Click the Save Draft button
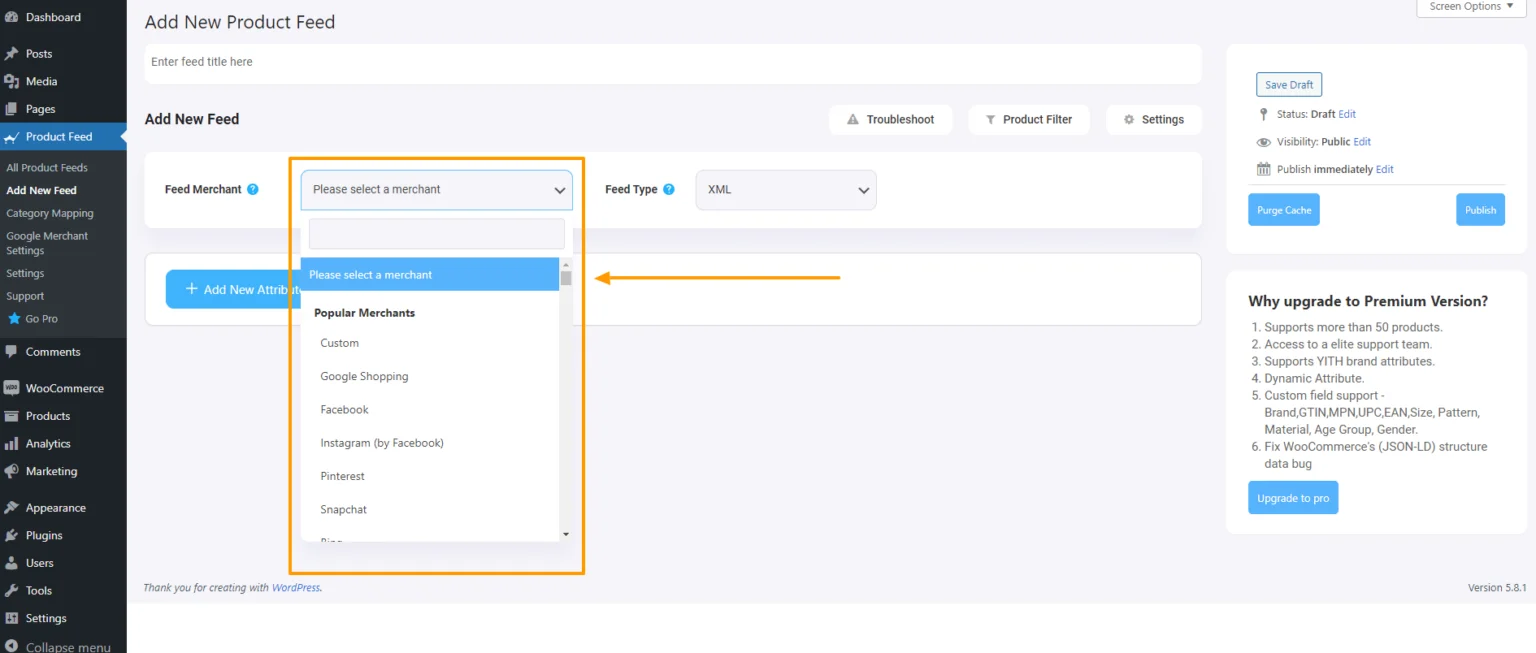The width and height of the screenshot is (1536, 653). pyautogui.click(x=1289, y=85)
